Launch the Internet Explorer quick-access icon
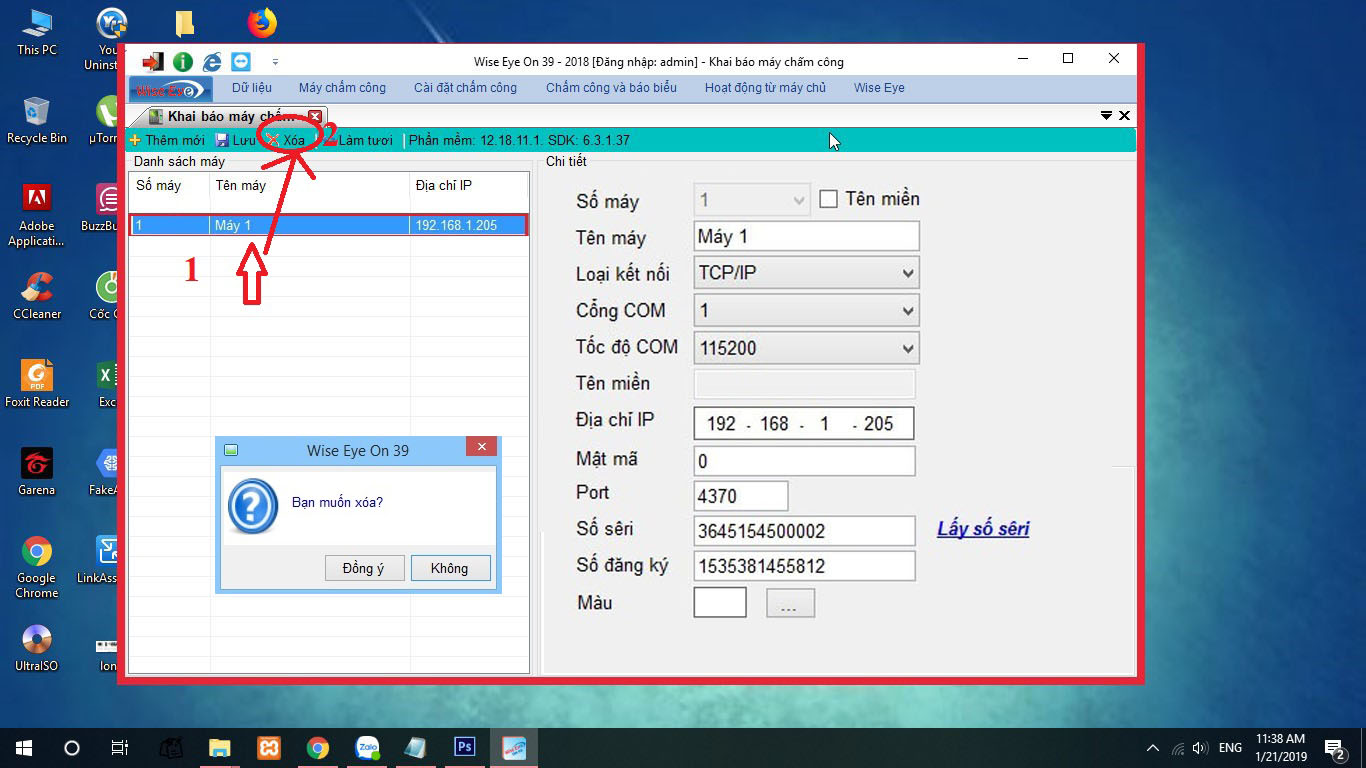 click(212, 62)
